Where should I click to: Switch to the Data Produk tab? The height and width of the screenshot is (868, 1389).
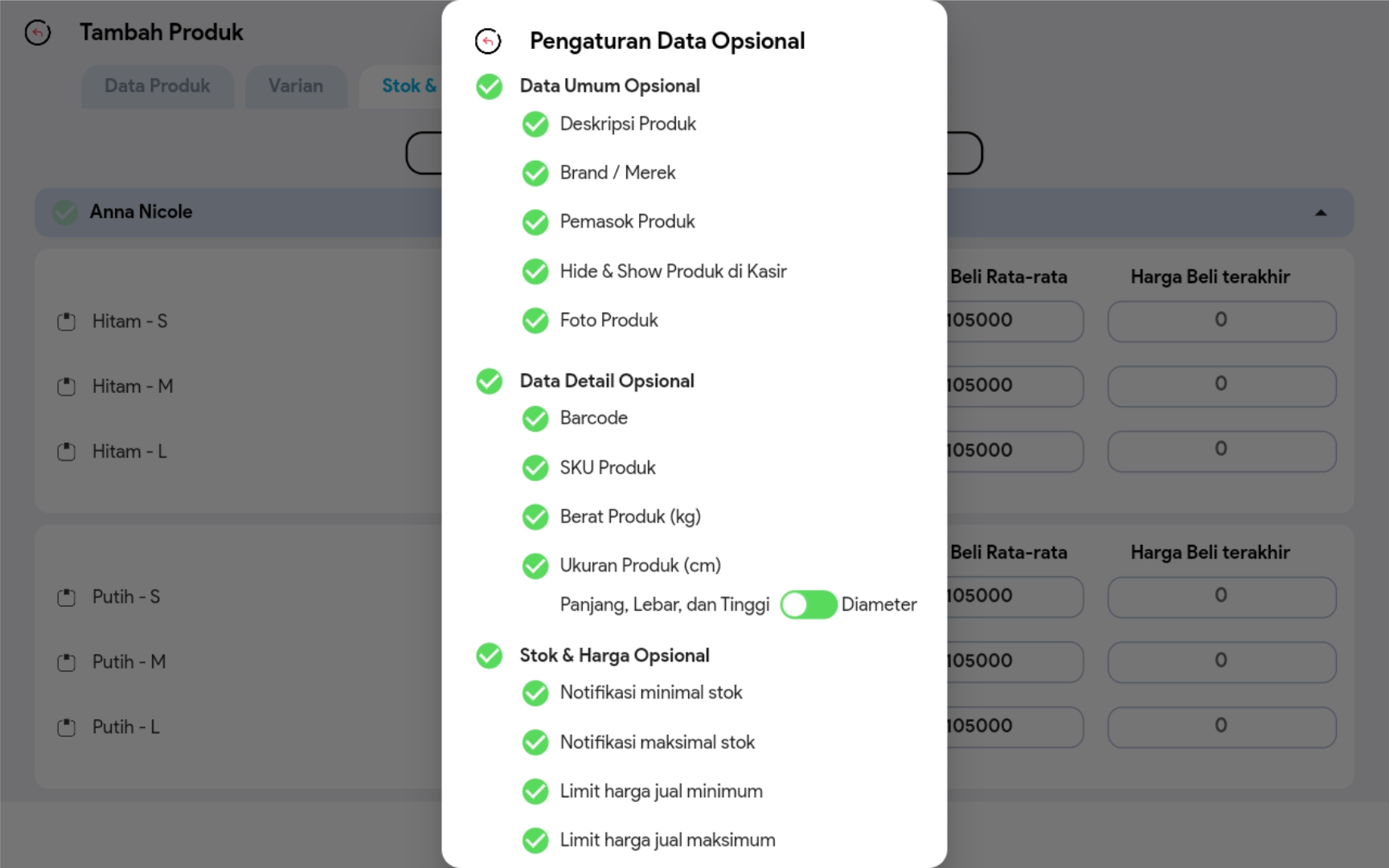(158, 86)
